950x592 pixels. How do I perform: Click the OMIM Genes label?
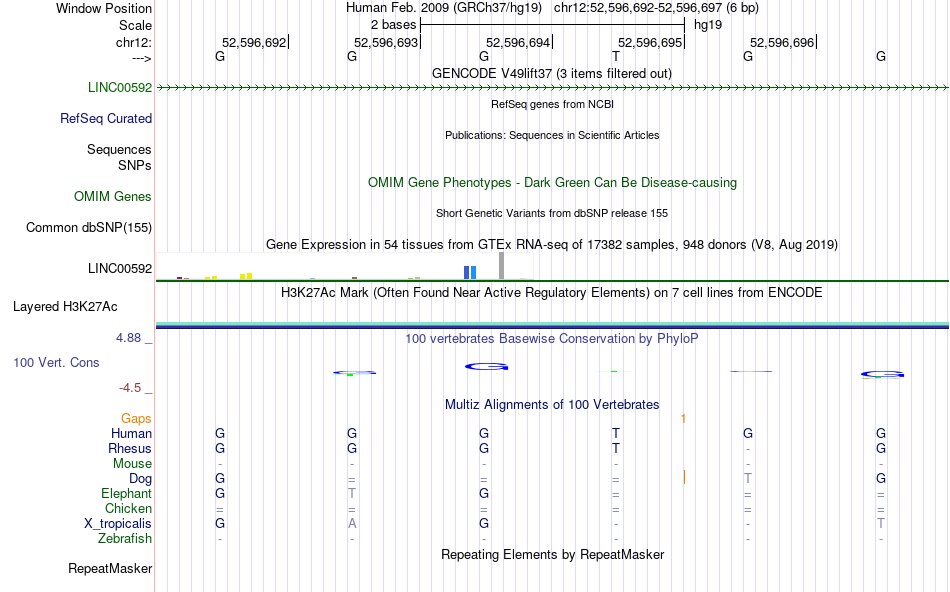point(113,196)
